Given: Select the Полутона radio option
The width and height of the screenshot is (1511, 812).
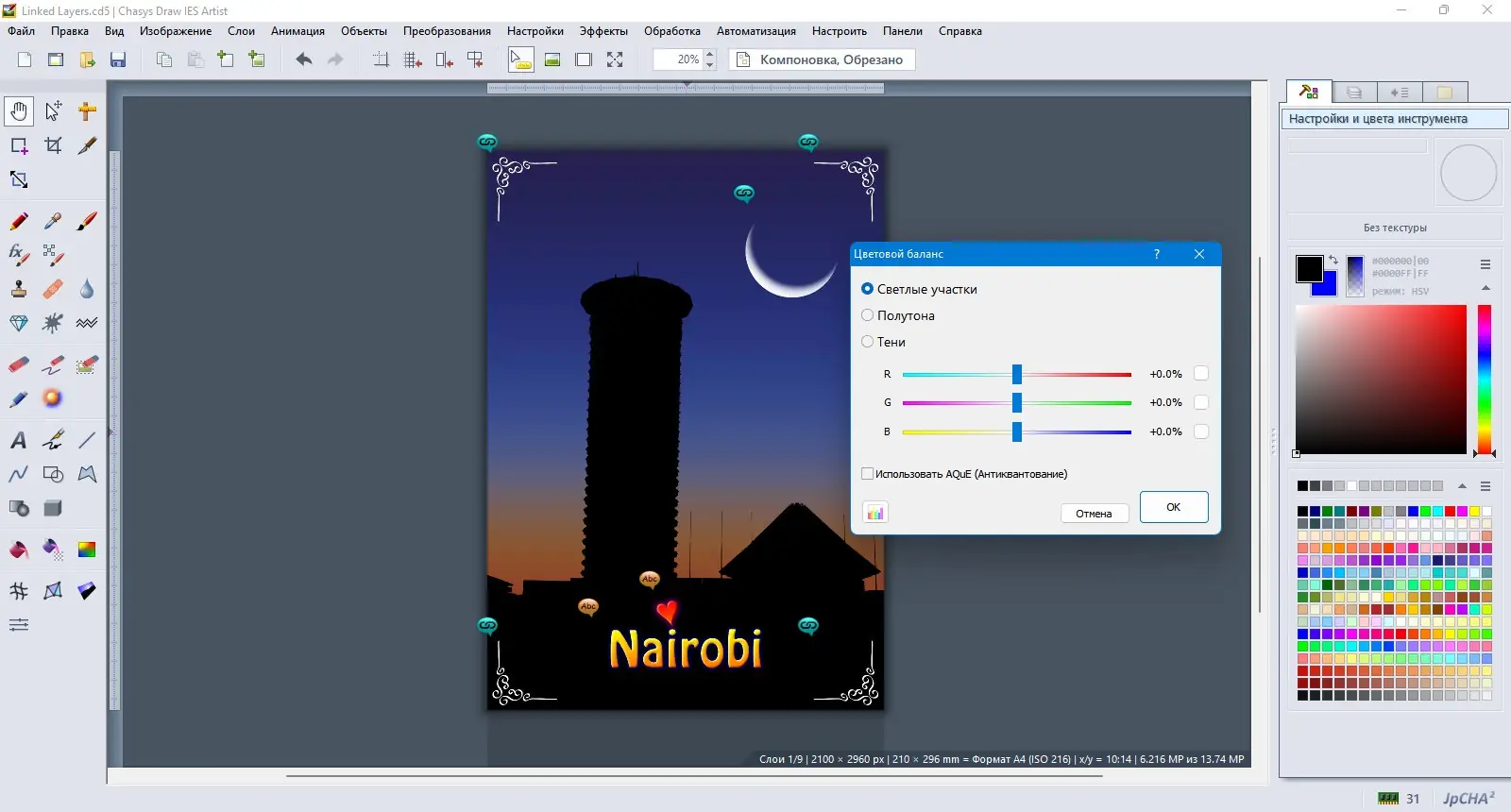Looking at the screenshot, I should pos(867,315).
